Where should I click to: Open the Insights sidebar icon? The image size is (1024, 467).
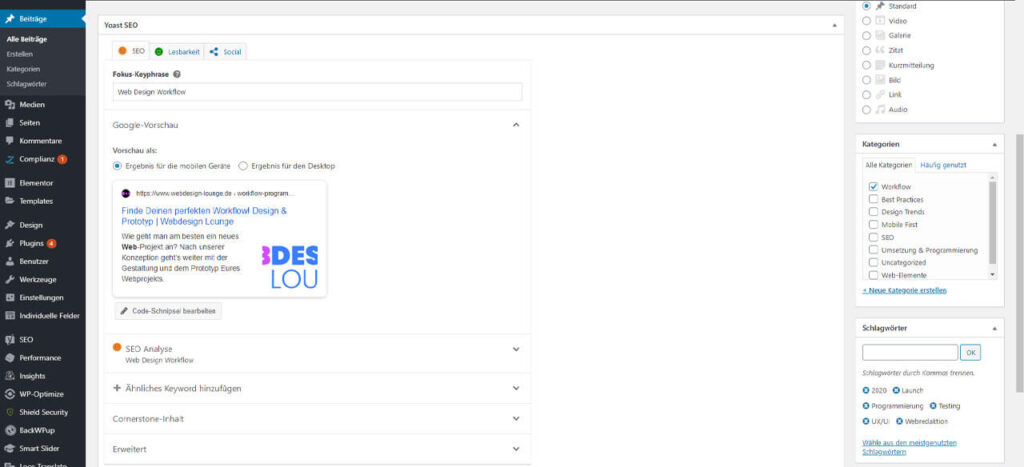tap(10, 376)
